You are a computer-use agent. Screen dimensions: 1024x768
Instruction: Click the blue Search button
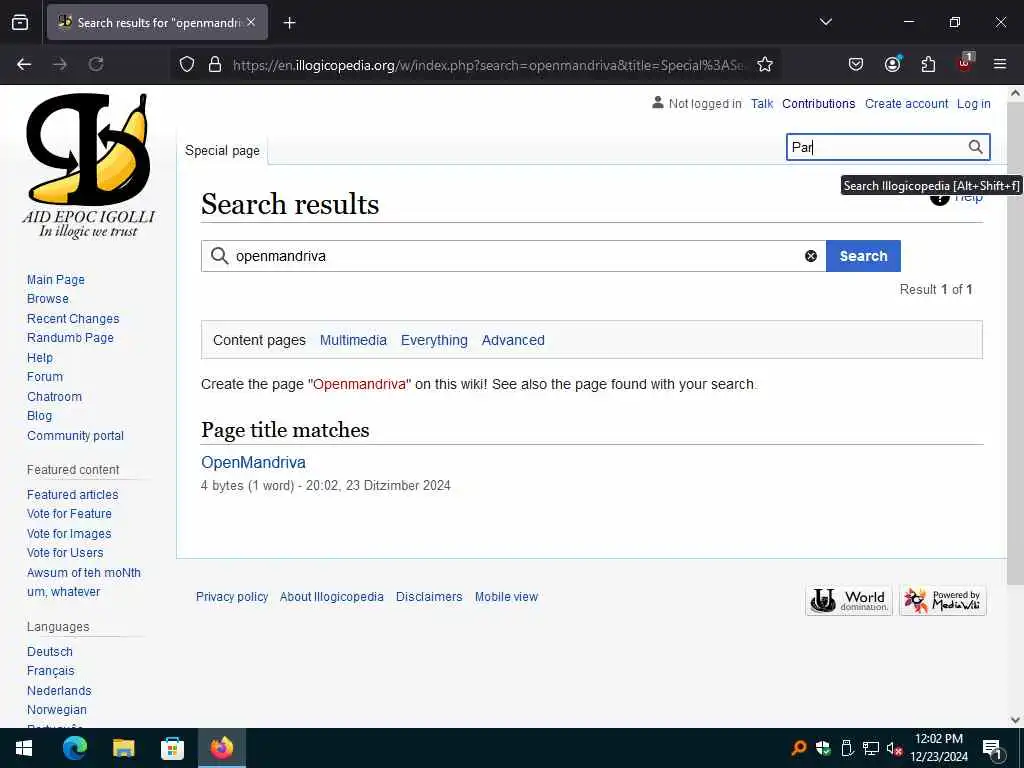863,256
